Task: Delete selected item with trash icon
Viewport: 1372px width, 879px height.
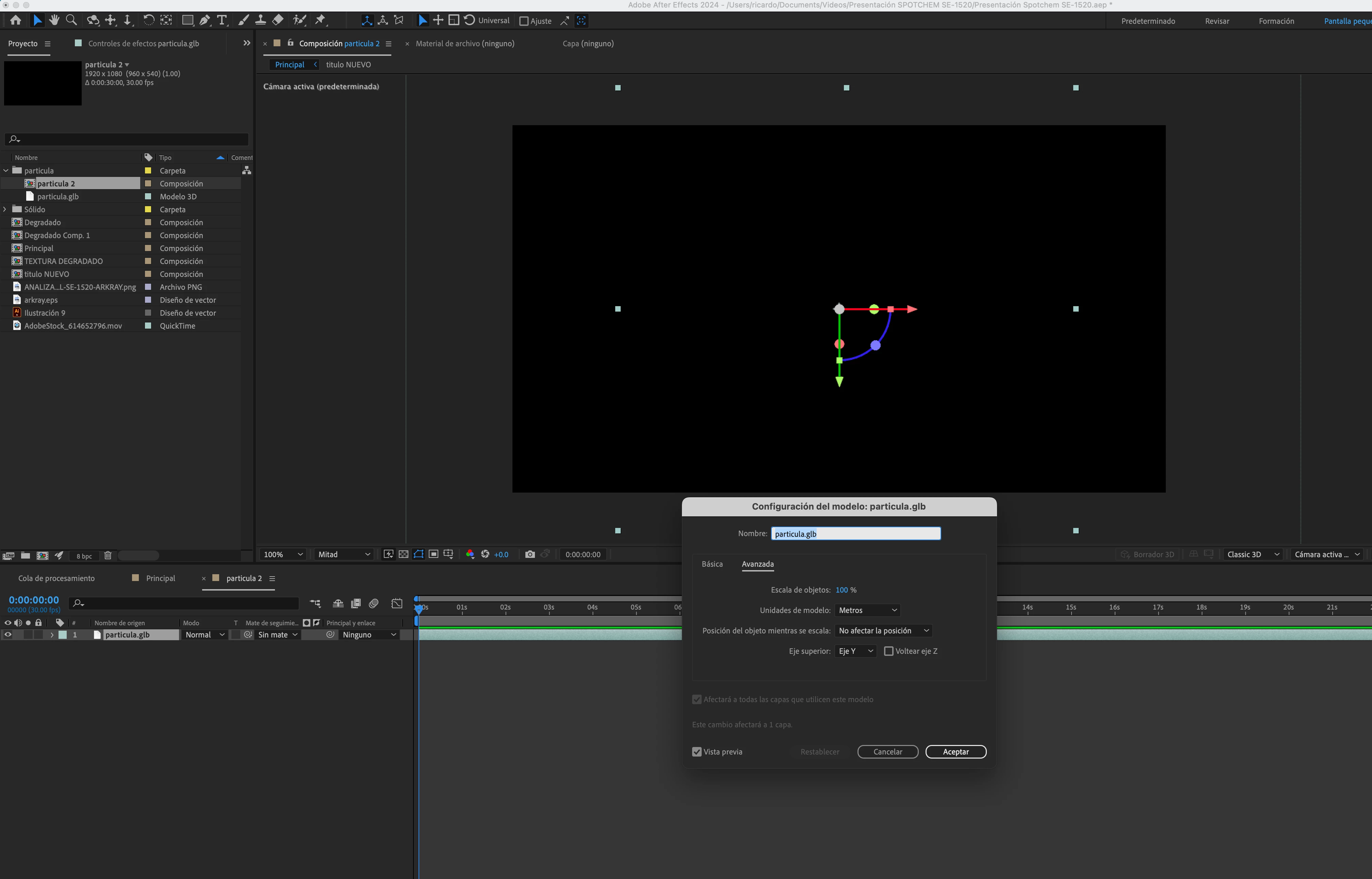Action: (x=108, y=555)
